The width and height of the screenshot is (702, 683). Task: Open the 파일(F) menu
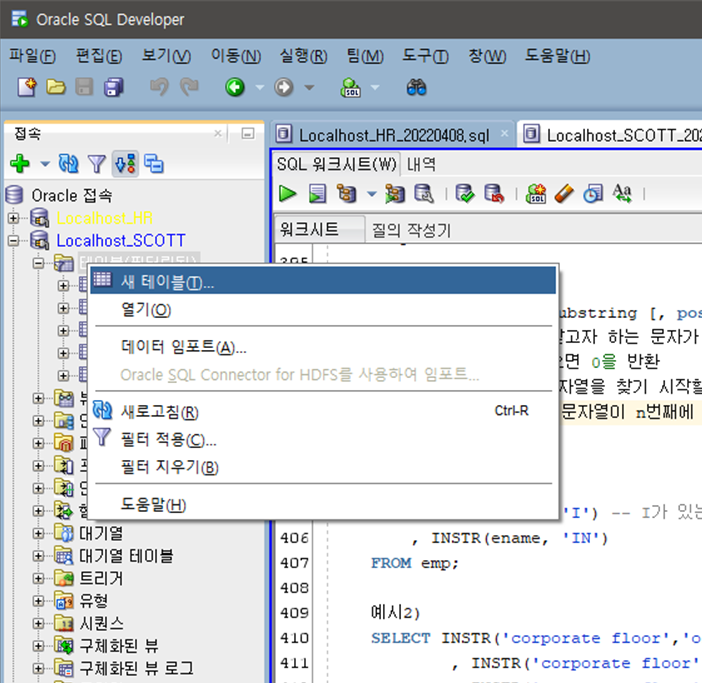32,55
